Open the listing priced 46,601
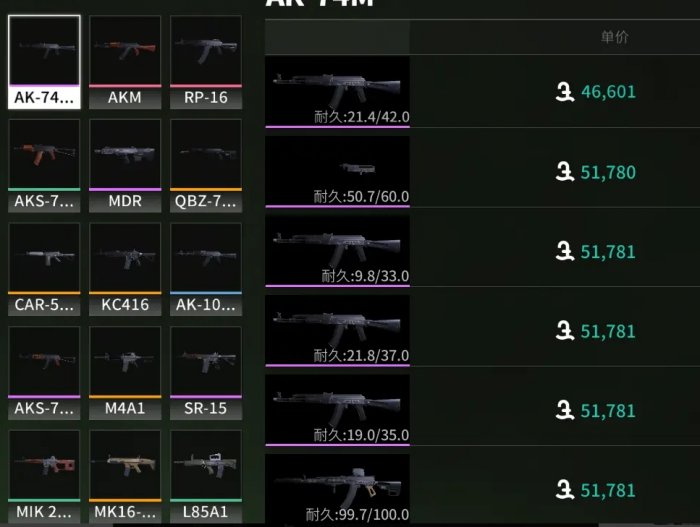The width and height of the screenshot is (700, 527). point(482,92)
